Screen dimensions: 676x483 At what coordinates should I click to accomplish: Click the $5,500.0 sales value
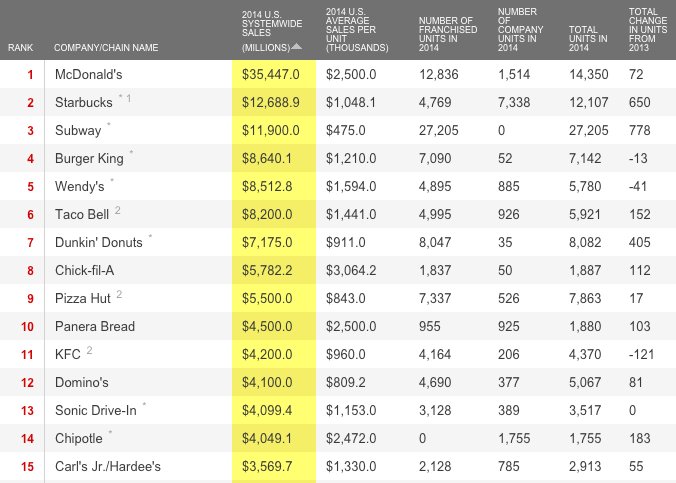pos(267,298)
